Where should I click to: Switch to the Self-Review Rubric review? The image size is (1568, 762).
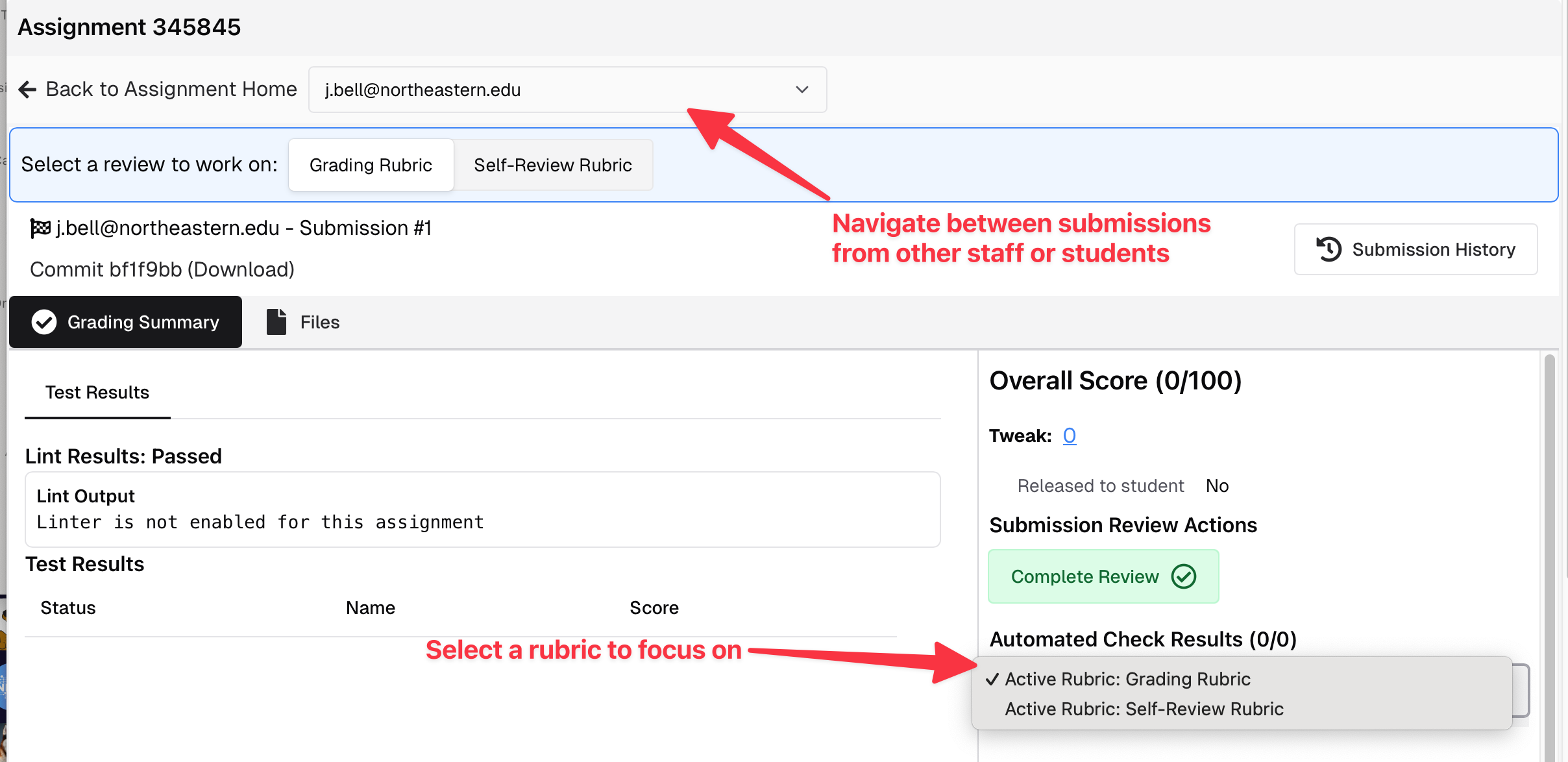(x=553, y=164)
